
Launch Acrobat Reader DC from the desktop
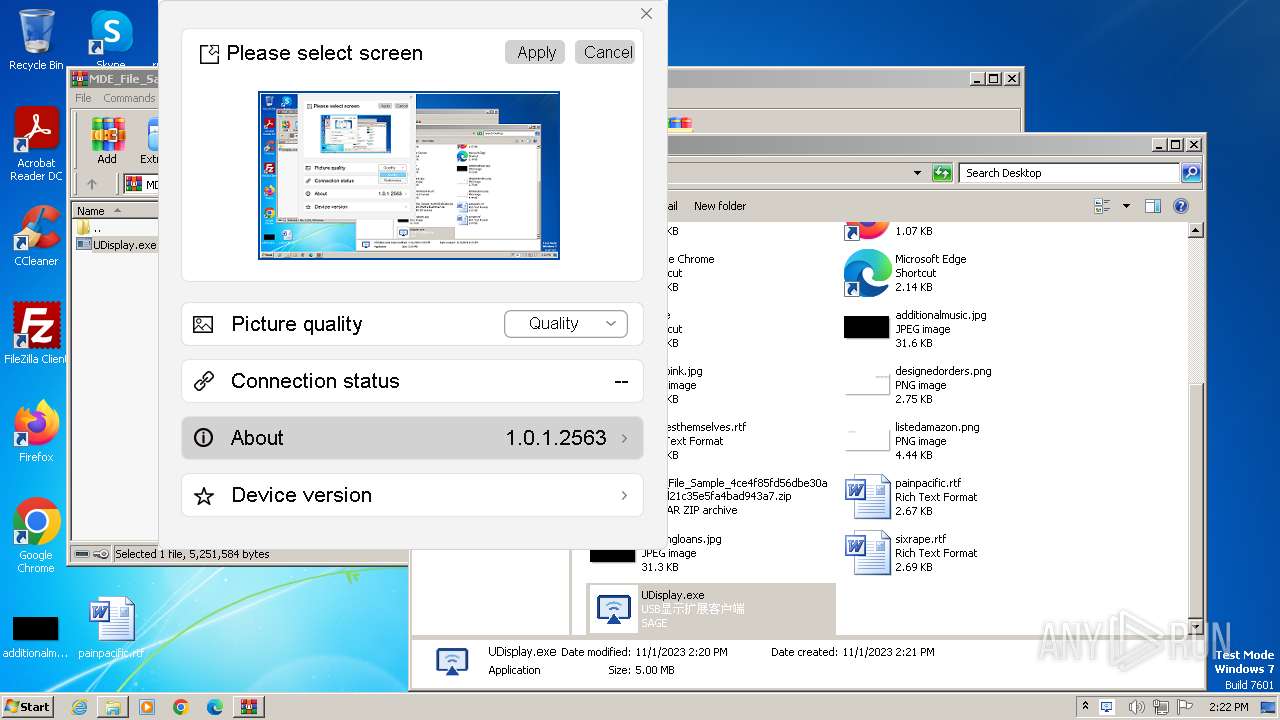point(36,145)
